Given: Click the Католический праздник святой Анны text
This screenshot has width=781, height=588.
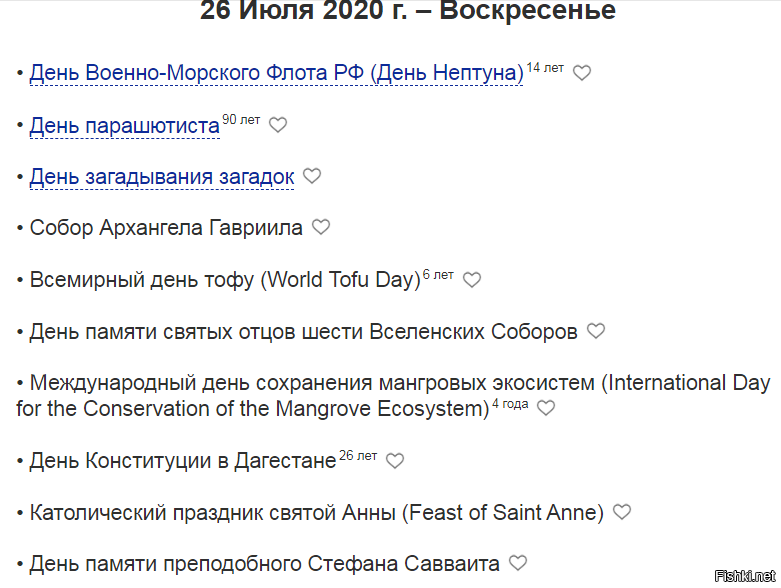Looking at the screenshot, I should click(x=316, y=513).
